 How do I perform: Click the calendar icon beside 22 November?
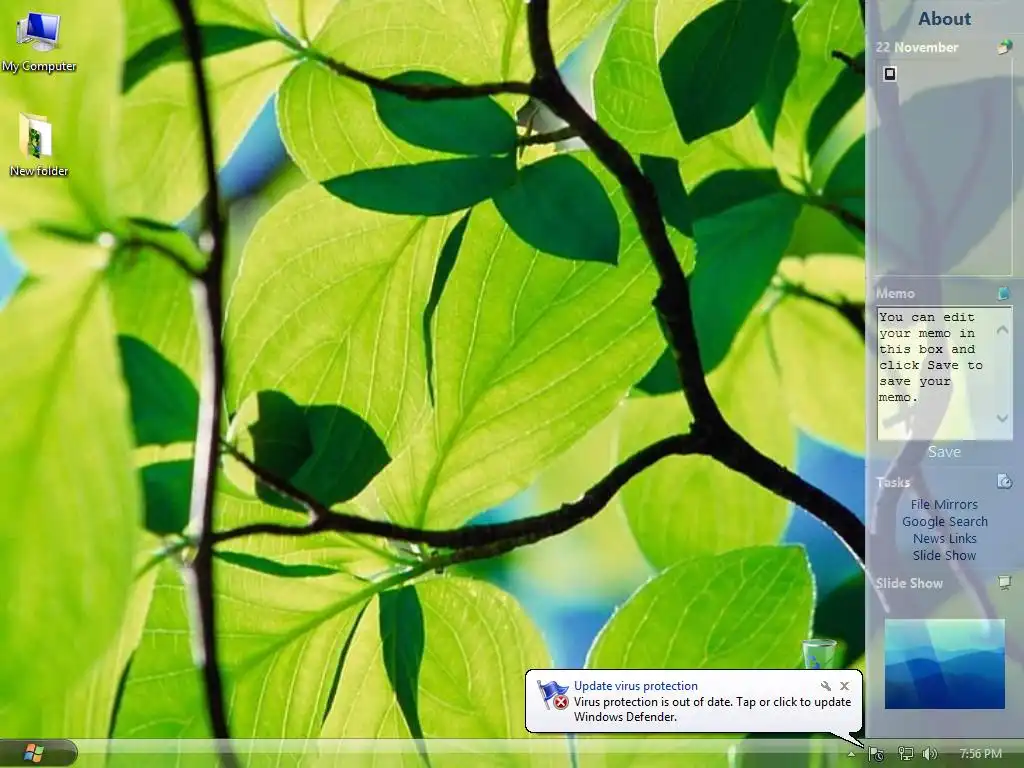coord(1005,47)
